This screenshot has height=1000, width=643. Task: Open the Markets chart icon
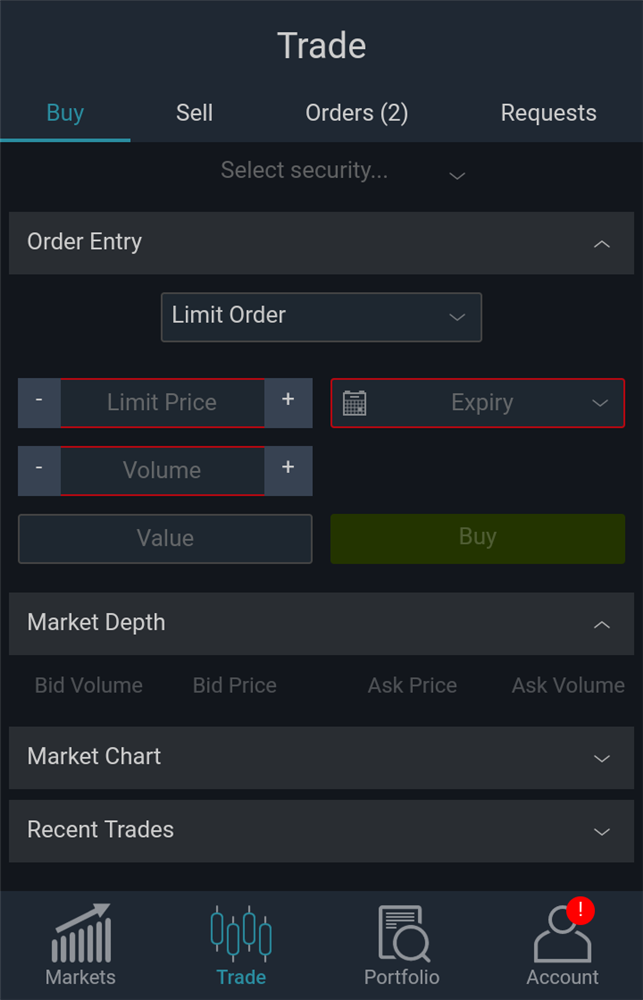tap(81, 933)
